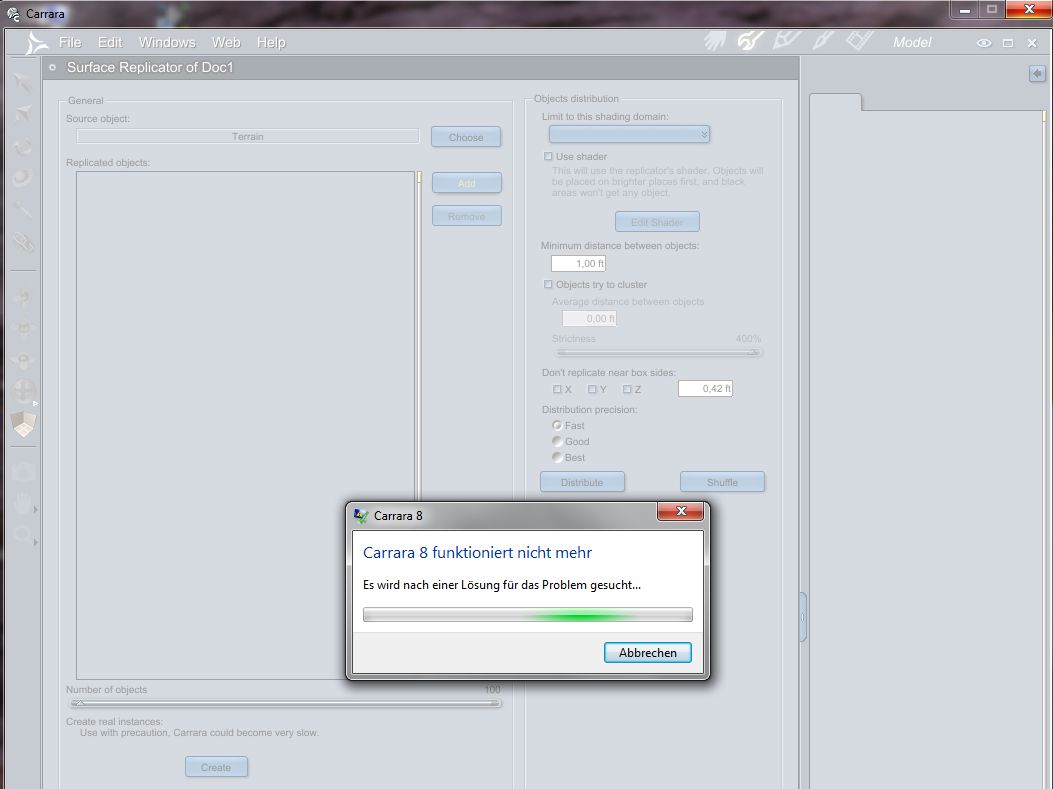Select the camera icon in left toolbar

pos(23,472)
